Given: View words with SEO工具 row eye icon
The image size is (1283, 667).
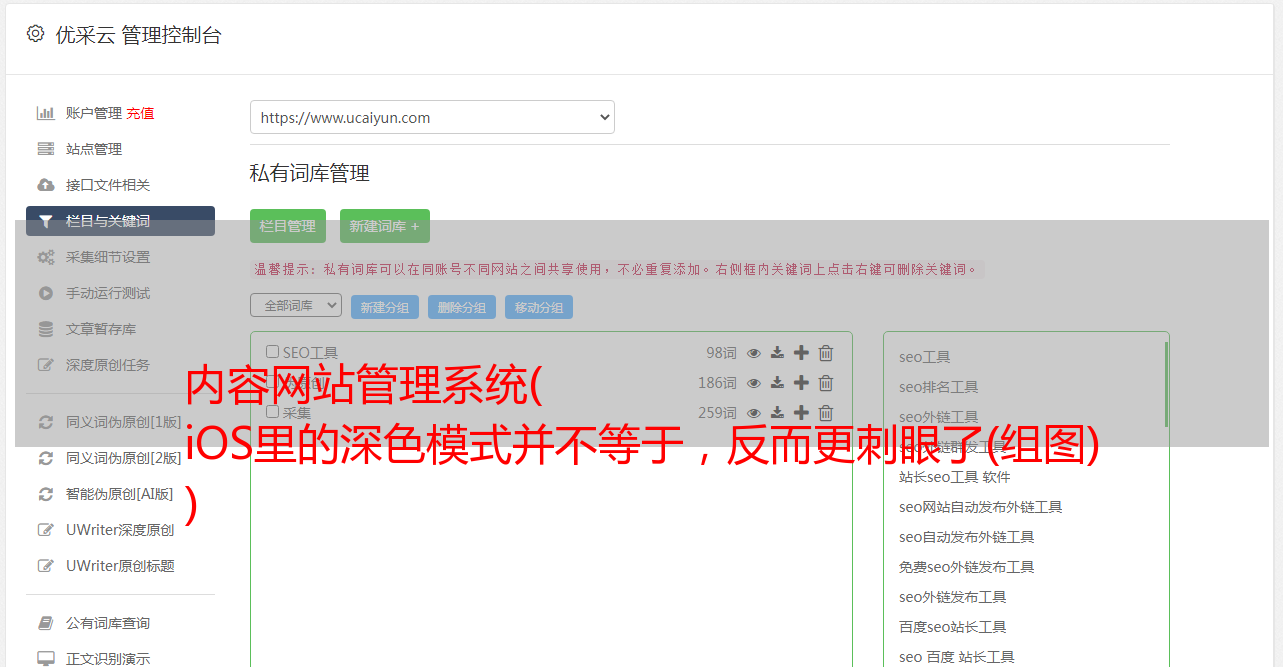Looking at the screenshot, I should 754,353.
